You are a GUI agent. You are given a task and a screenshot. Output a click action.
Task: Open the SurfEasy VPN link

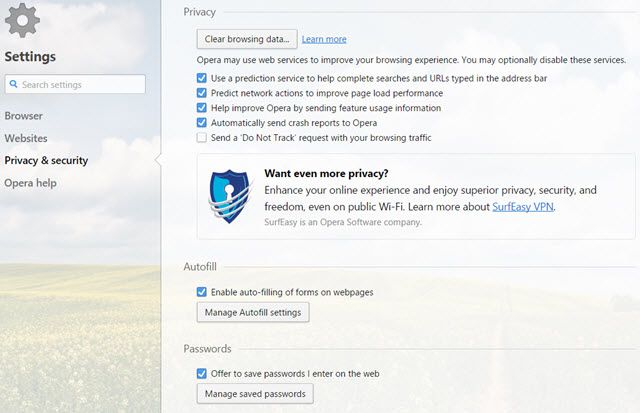[x=523, y=208]
